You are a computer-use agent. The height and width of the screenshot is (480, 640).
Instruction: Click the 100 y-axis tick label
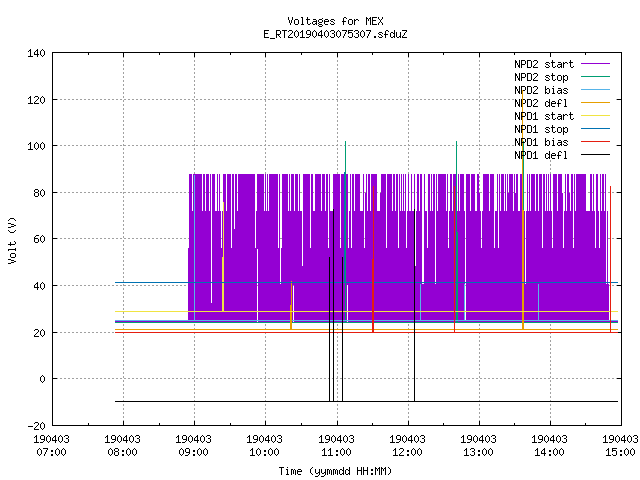point(36,146)
